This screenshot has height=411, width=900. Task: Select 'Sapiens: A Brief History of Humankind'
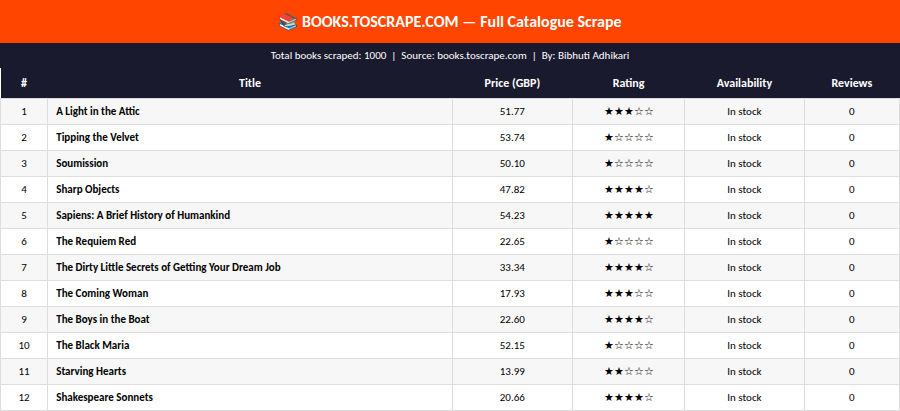pyautogui.click(x=143, y=215)
